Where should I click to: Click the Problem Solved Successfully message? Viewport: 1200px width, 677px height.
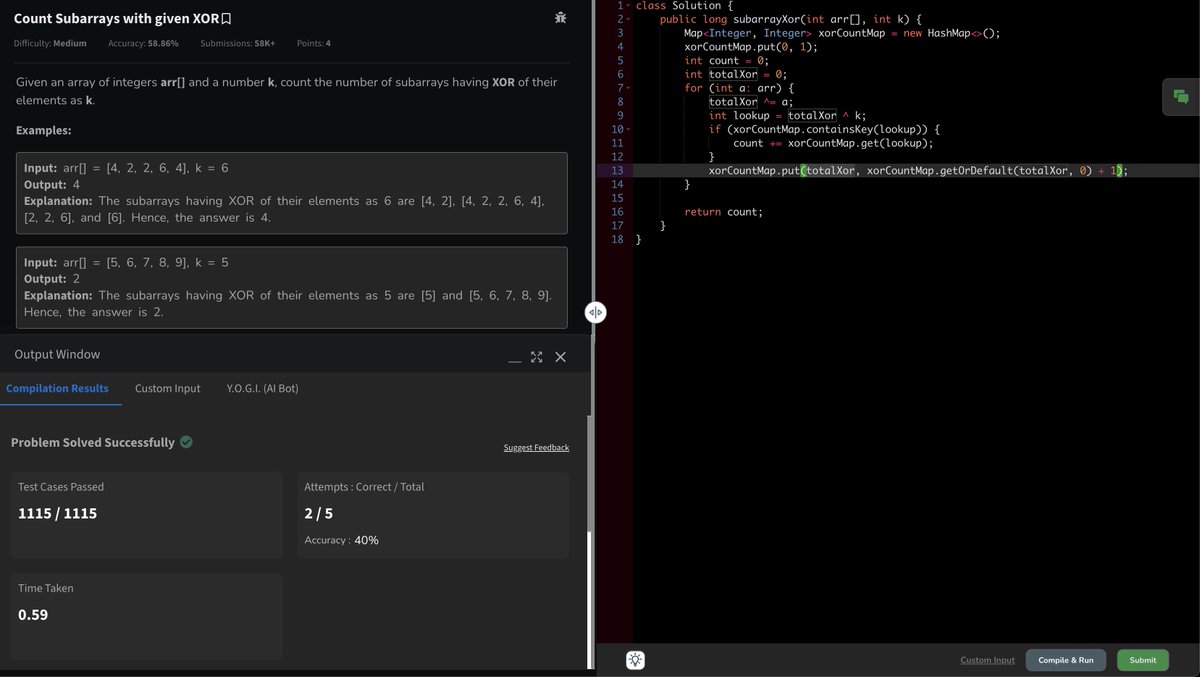(93, 442)
